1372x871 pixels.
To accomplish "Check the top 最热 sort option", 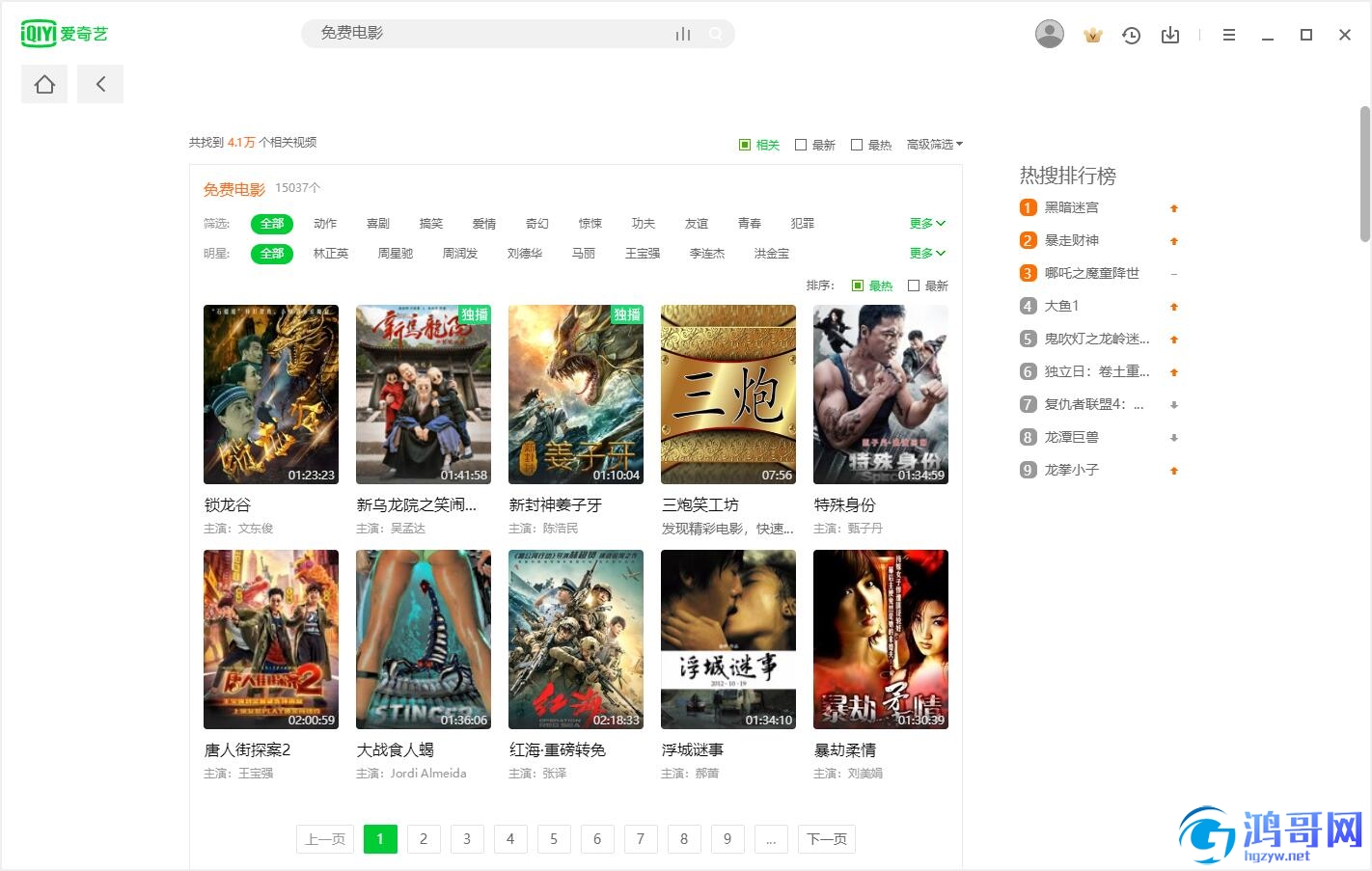I will [871, 145].
